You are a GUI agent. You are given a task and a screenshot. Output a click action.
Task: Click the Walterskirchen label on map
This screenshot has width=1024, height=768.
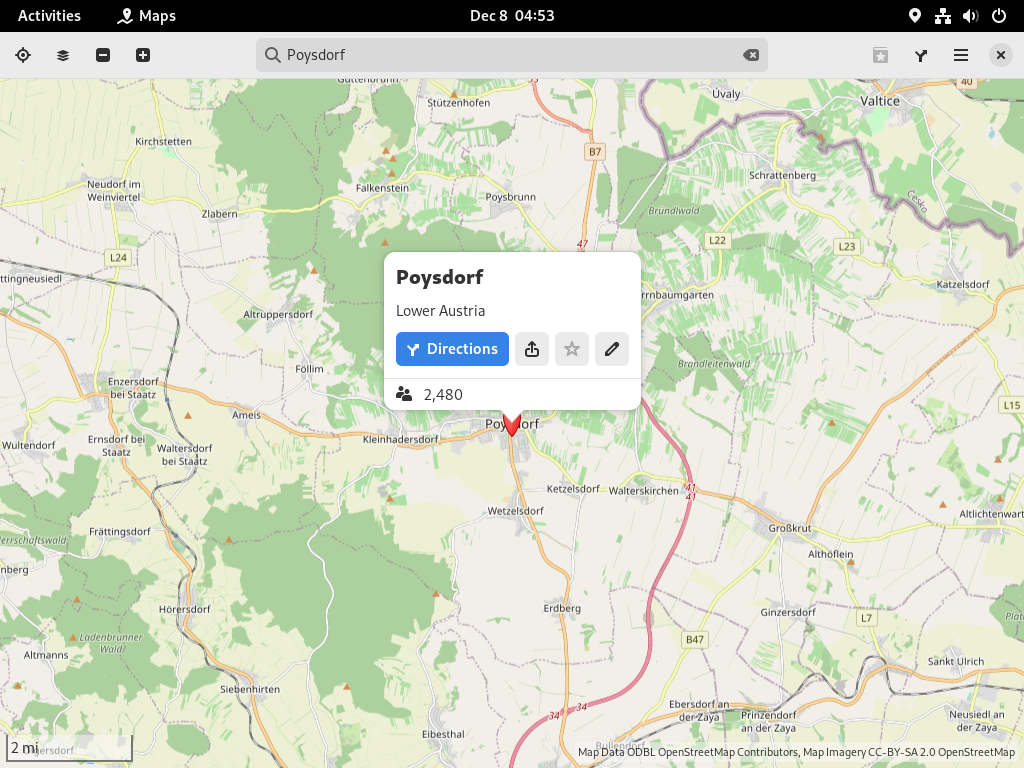[x=644, y=490]
